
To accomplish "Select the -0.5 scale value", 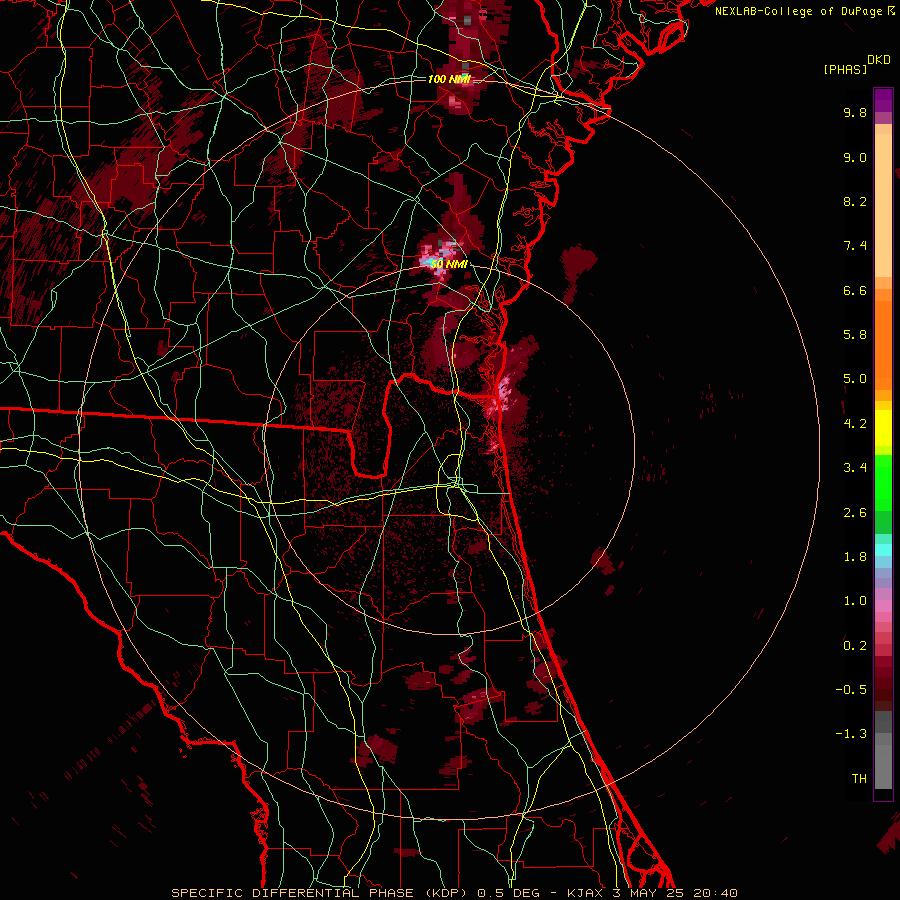I will point(851,690).
